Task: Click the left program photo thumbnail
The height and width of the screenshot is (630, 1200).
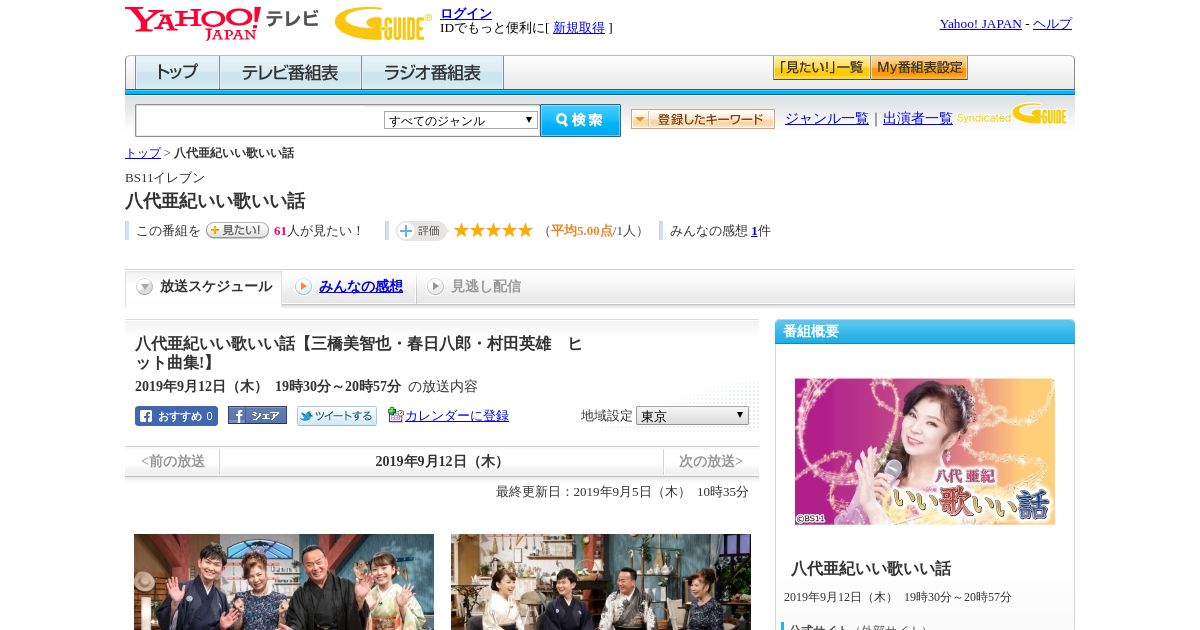Action: coord(284,582)
